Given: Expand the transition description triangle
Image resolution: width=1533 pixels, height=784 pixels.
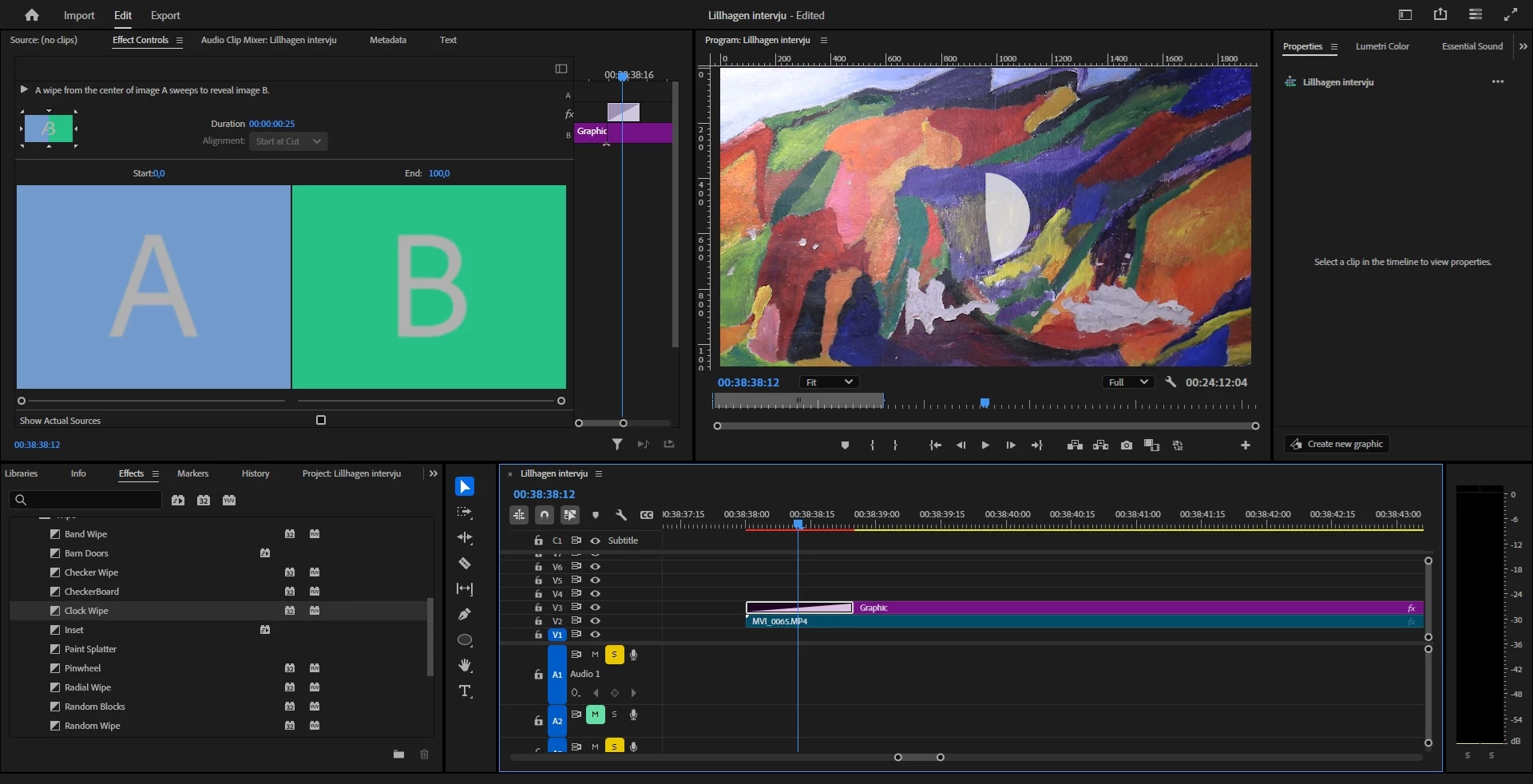Looking at the screenshot, I should (x=24, y=89).
